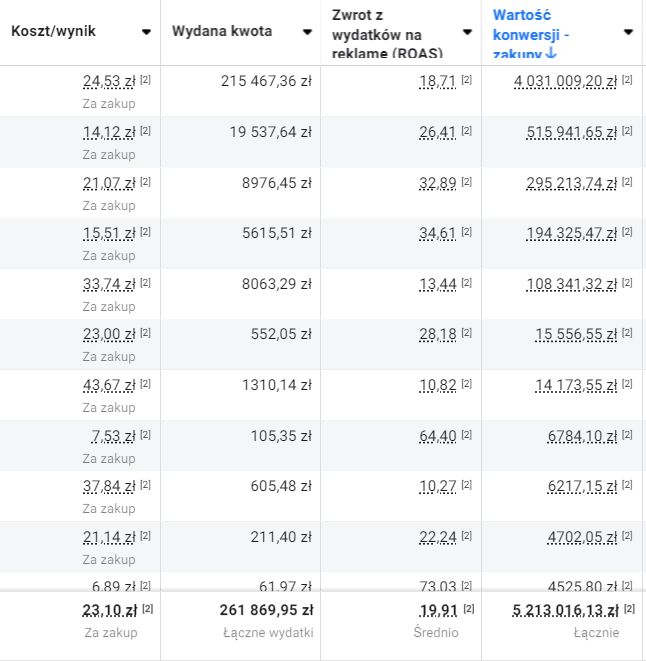This screenshot has width=646, height=661.
Task: Click the footnote marker beside average ROAS 19,91
Action: pos(466,609)
